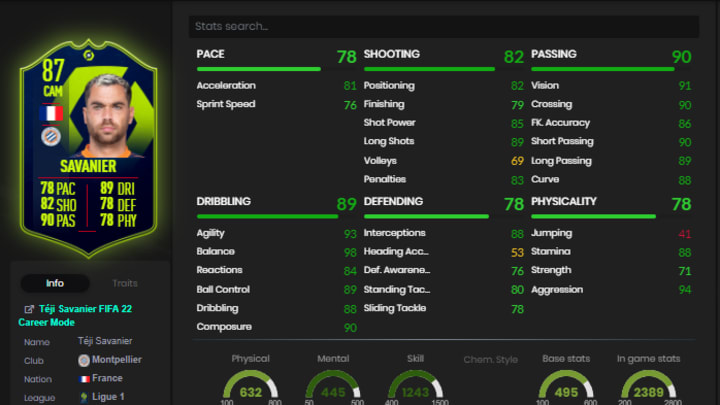Click the DEFENDING heading
This screenshot has width=720, height=405.
point(394,201)
